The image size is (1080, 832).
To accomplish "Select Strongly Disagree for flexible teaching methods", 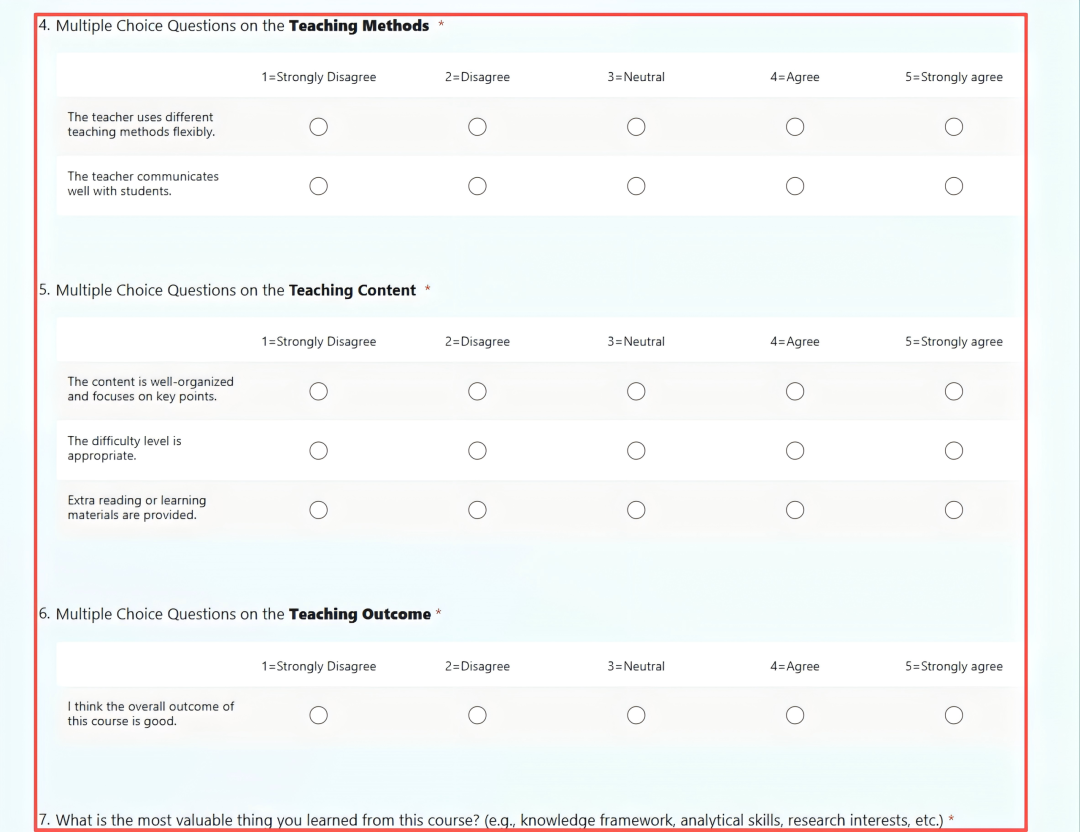I will tap(318, 126).
